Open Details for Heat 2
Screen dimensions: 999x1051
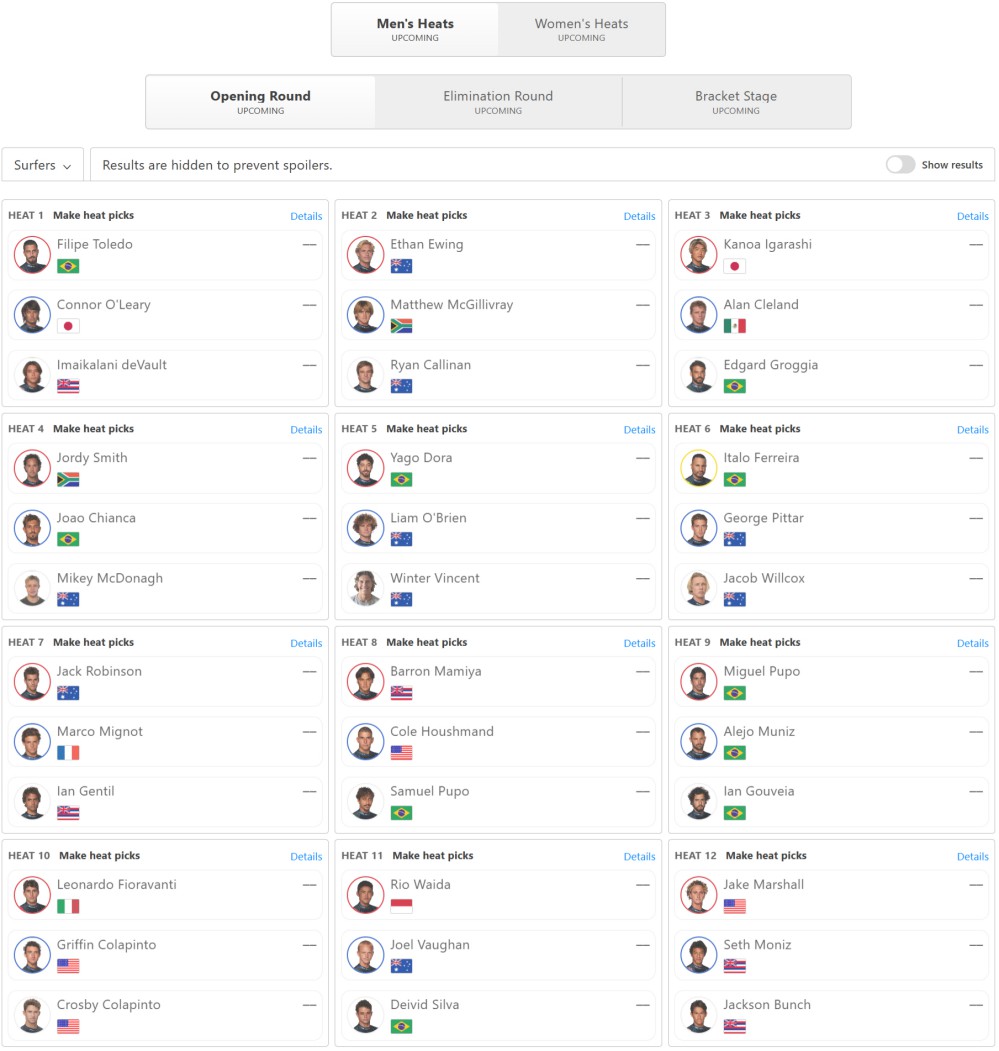pos(639,216)
